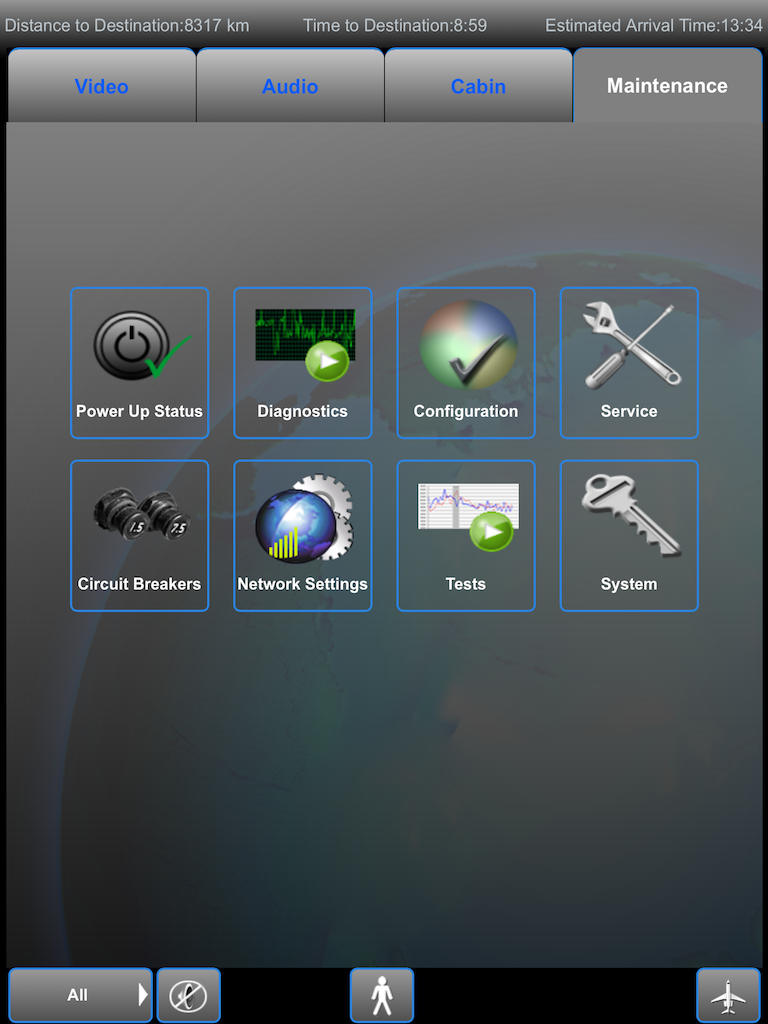Open Service with wrench and screwdriver icon
This screenshot has height=1024, width=768.
click(630, 363)
